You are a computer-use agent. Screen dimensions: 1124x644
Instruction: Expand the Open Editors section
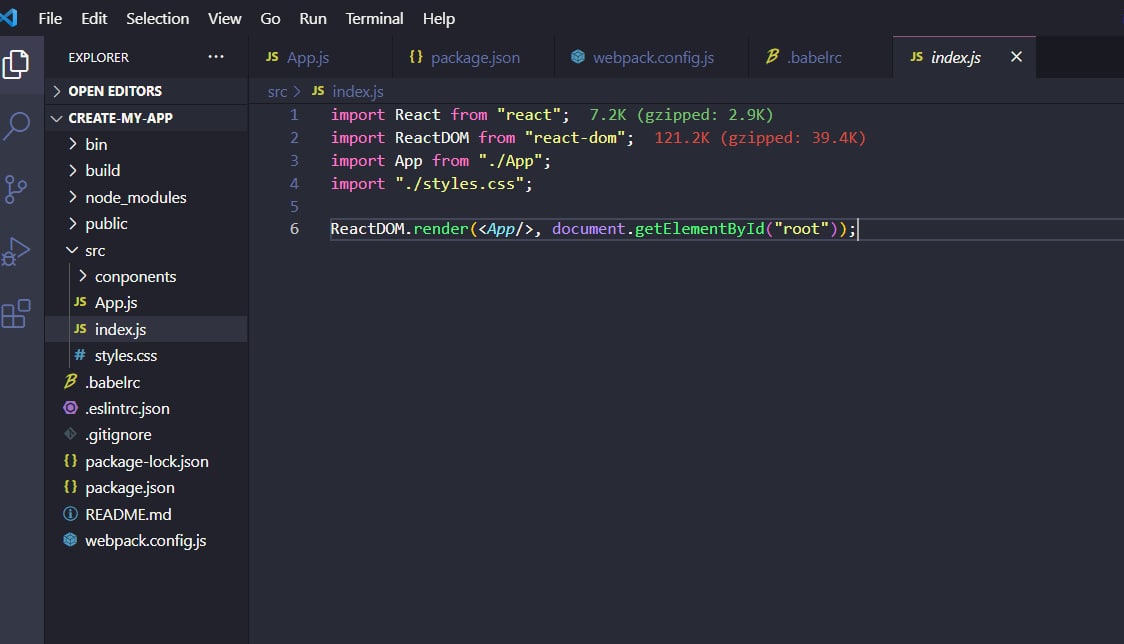coord(114,91)
